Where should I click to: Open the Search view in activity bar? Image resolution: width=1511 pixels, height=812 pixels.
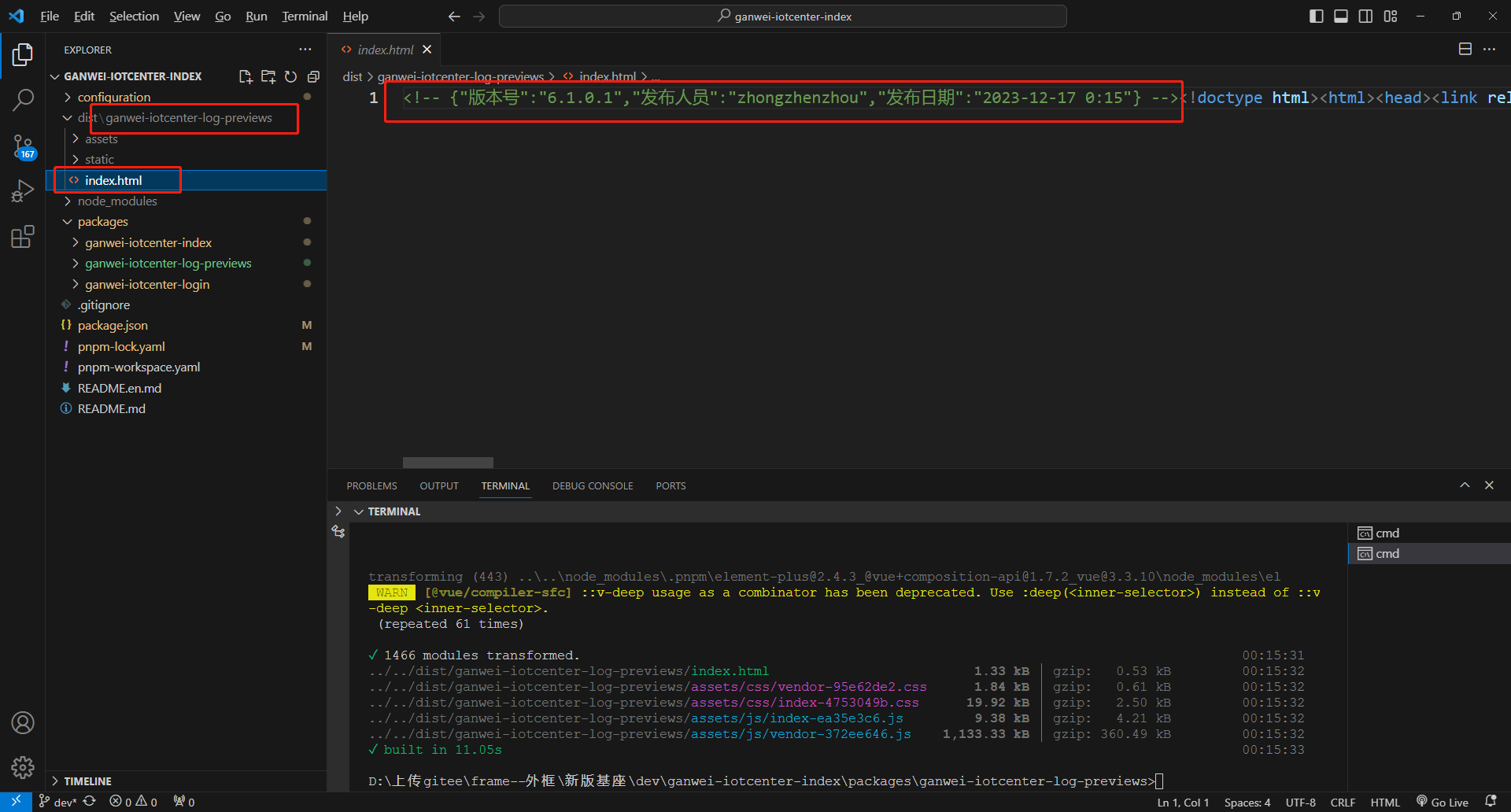coord(23,100)
